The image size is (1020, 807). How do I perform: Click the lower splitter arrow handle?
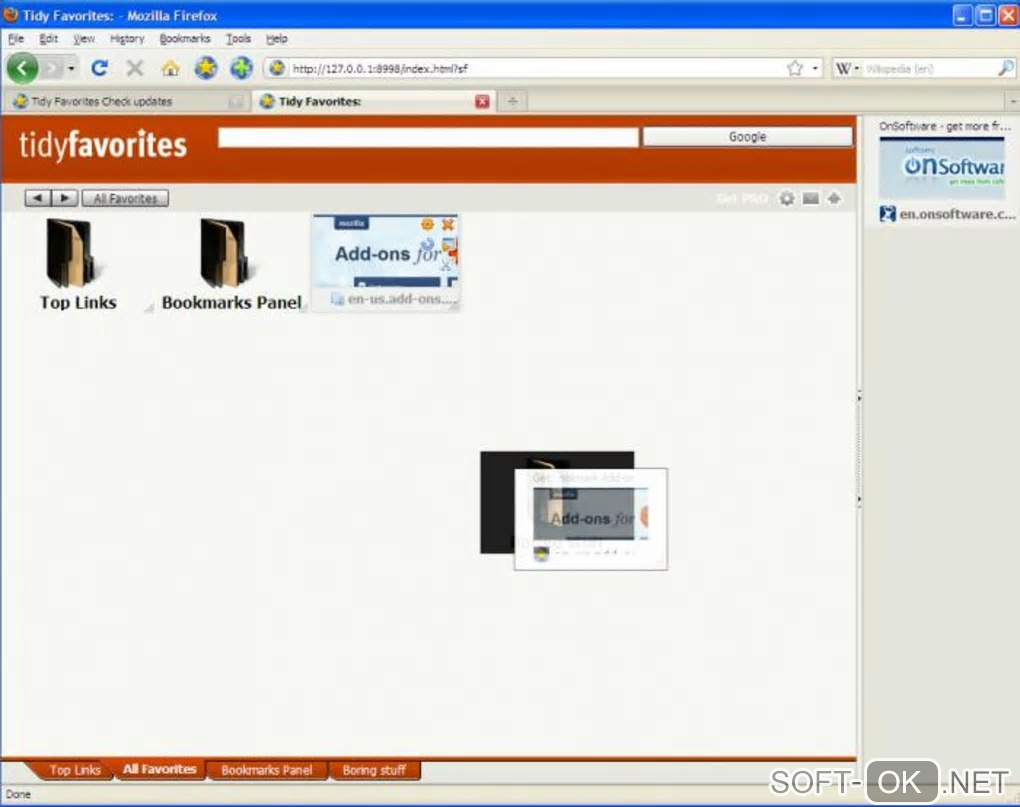[x=859, y=499]
